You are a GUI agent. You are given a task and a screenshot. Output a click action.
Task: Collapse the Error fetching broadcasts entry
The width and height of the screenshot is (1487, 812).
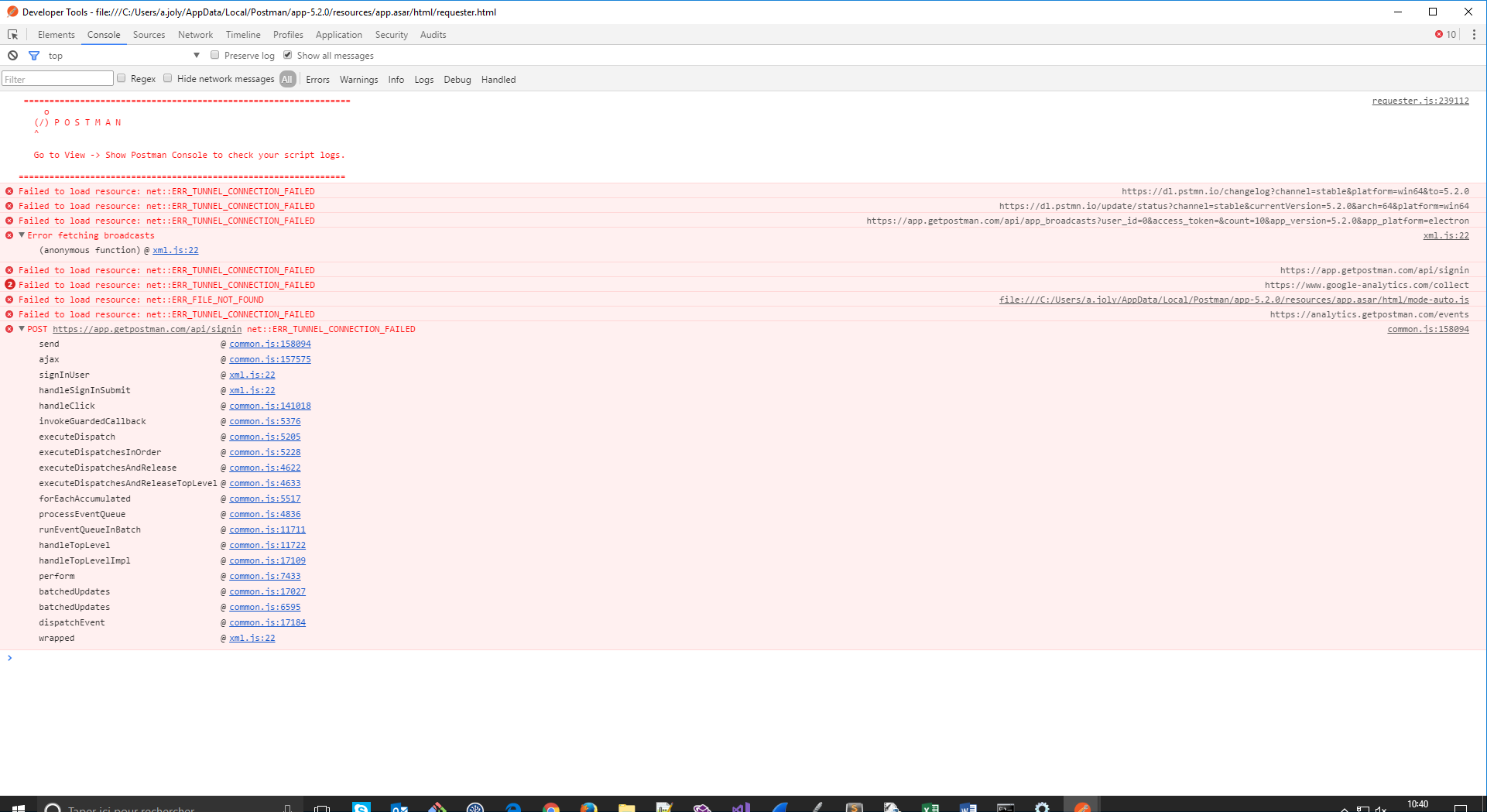21,235
